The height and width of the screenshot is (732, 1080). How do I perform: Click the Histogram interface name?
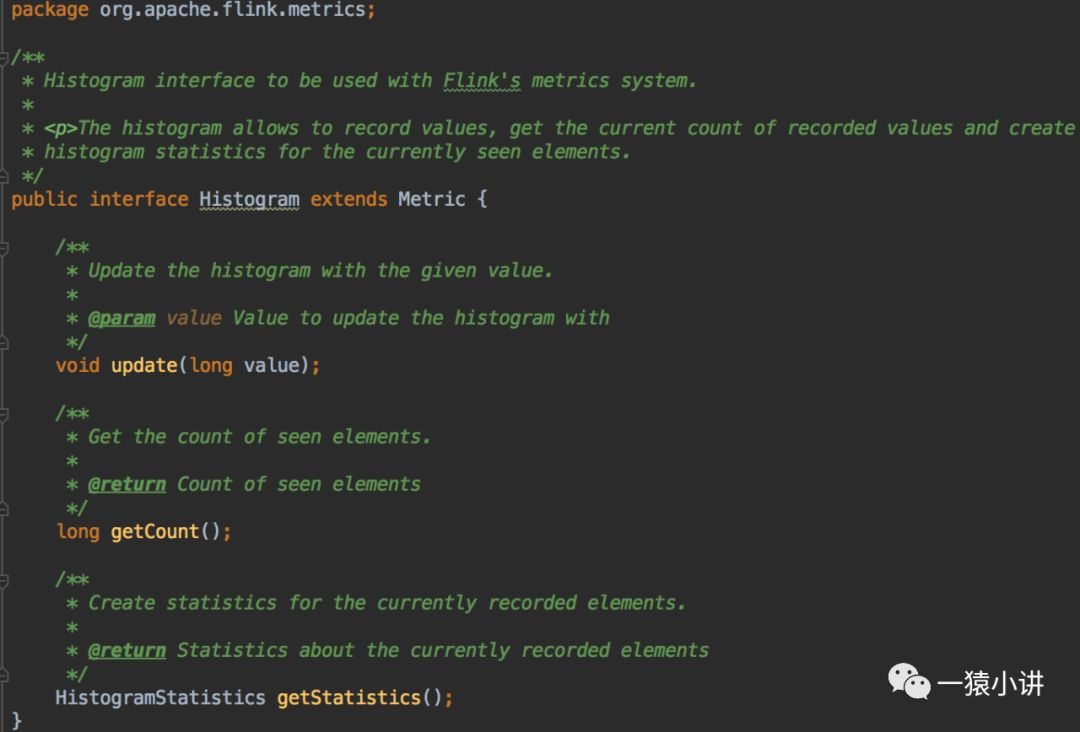pos(249,199)
